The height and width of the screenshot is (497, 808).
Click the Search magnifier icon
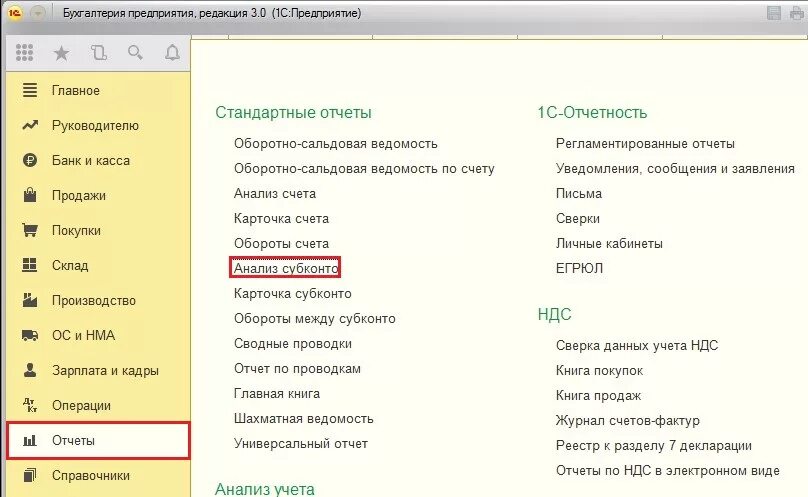[135, 53]
